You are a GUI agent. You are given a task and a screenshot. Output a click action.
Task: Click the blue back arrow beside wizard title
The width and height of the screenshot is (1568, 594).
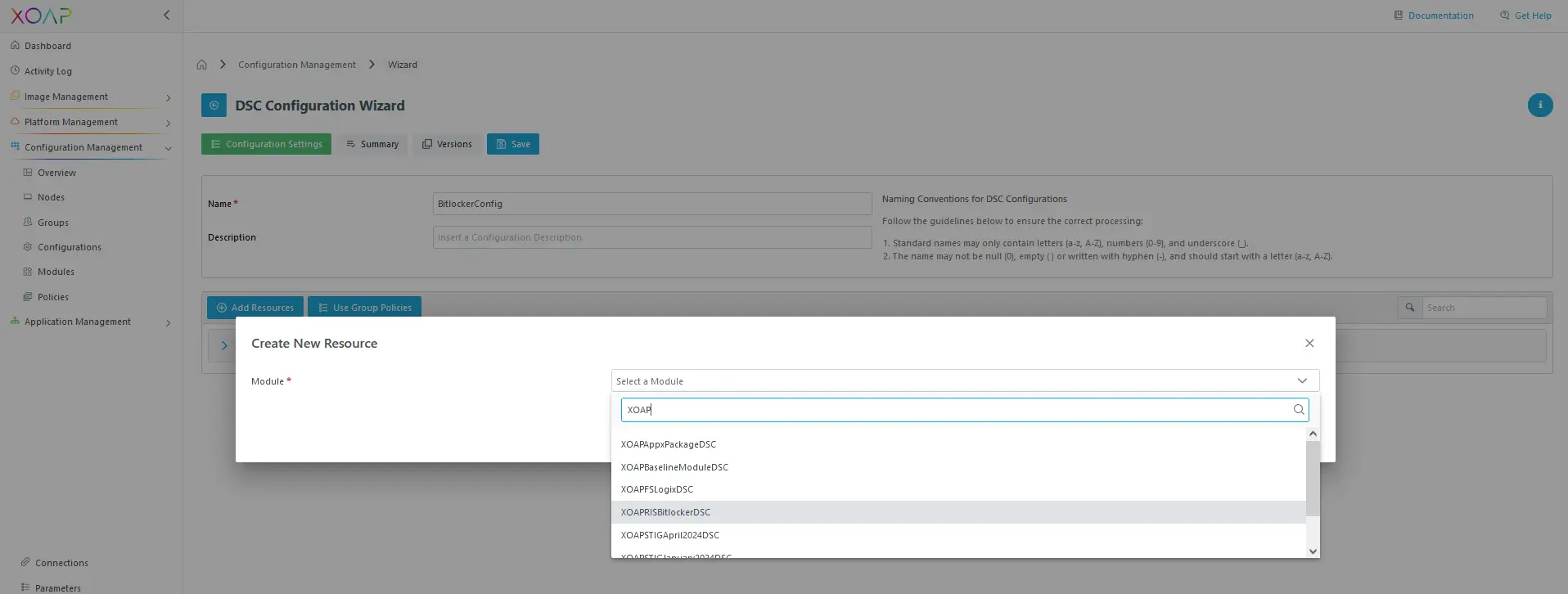214,105
